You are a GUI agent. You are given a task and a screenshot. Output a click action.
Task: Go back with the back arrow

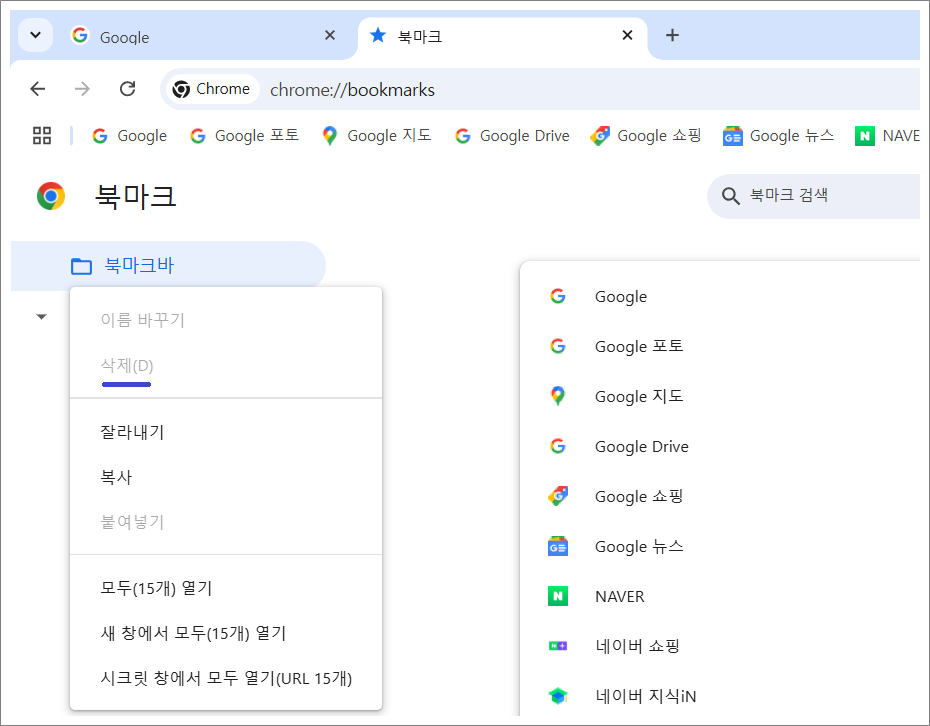pyautogui.click(x=38, y=89)
